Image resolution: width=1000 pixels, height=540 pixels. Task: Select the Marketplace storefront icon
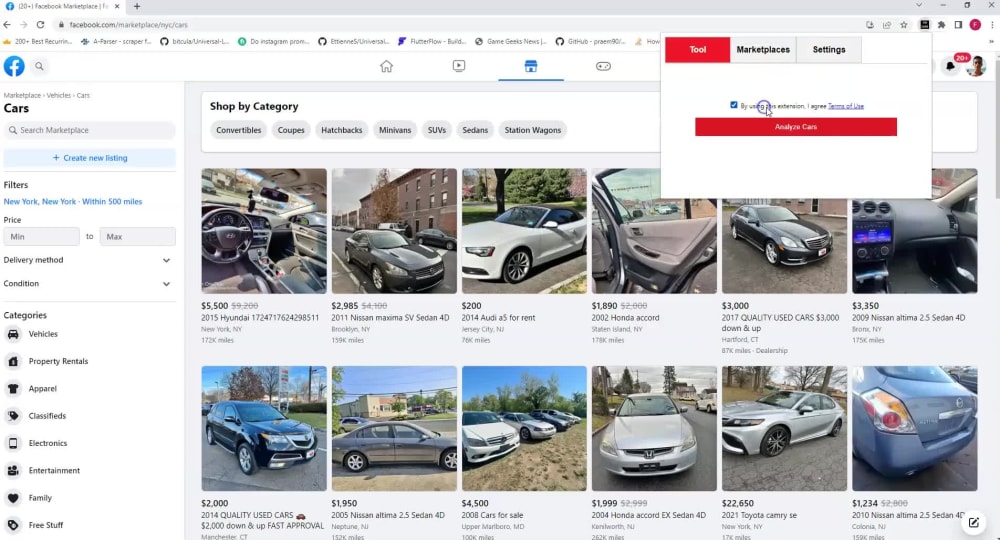pyautogui.click(x=531, y=66)
